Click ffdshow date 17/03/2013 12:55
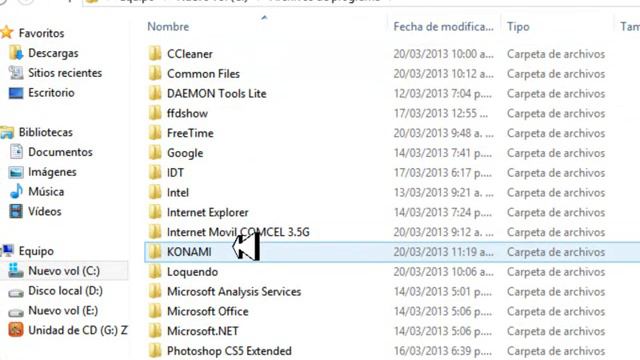640x360 pixels. click(440, 113)
